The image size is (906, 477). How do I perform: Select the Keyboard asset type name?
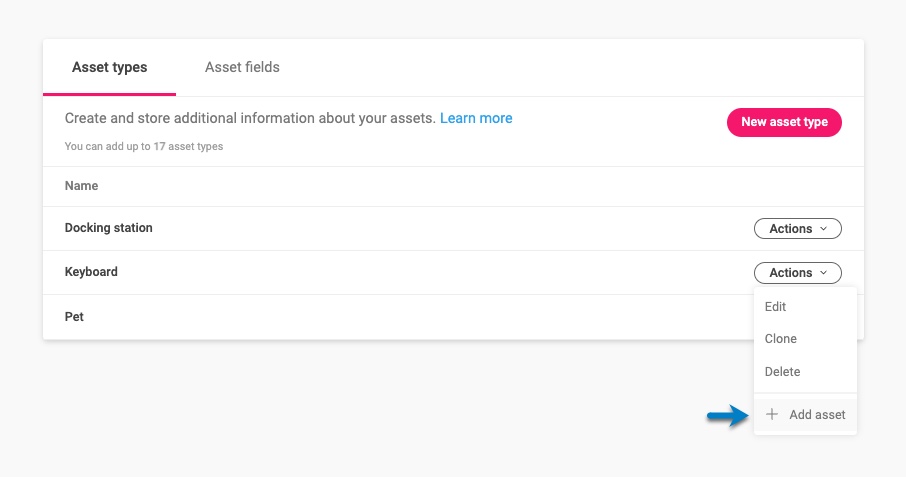point(91,272)
